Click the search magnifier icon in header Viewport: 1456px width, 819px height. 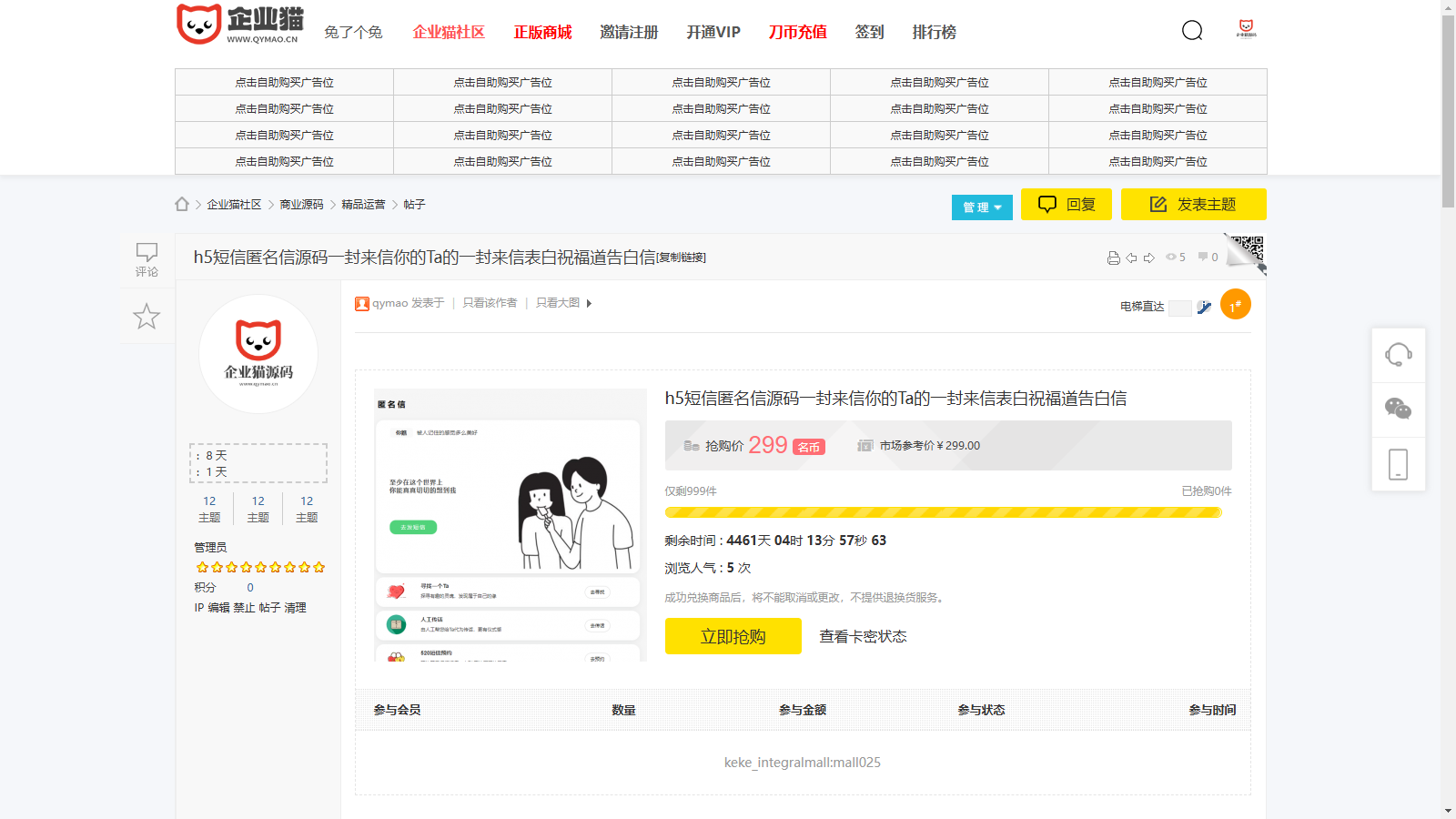coord(1192,31)
